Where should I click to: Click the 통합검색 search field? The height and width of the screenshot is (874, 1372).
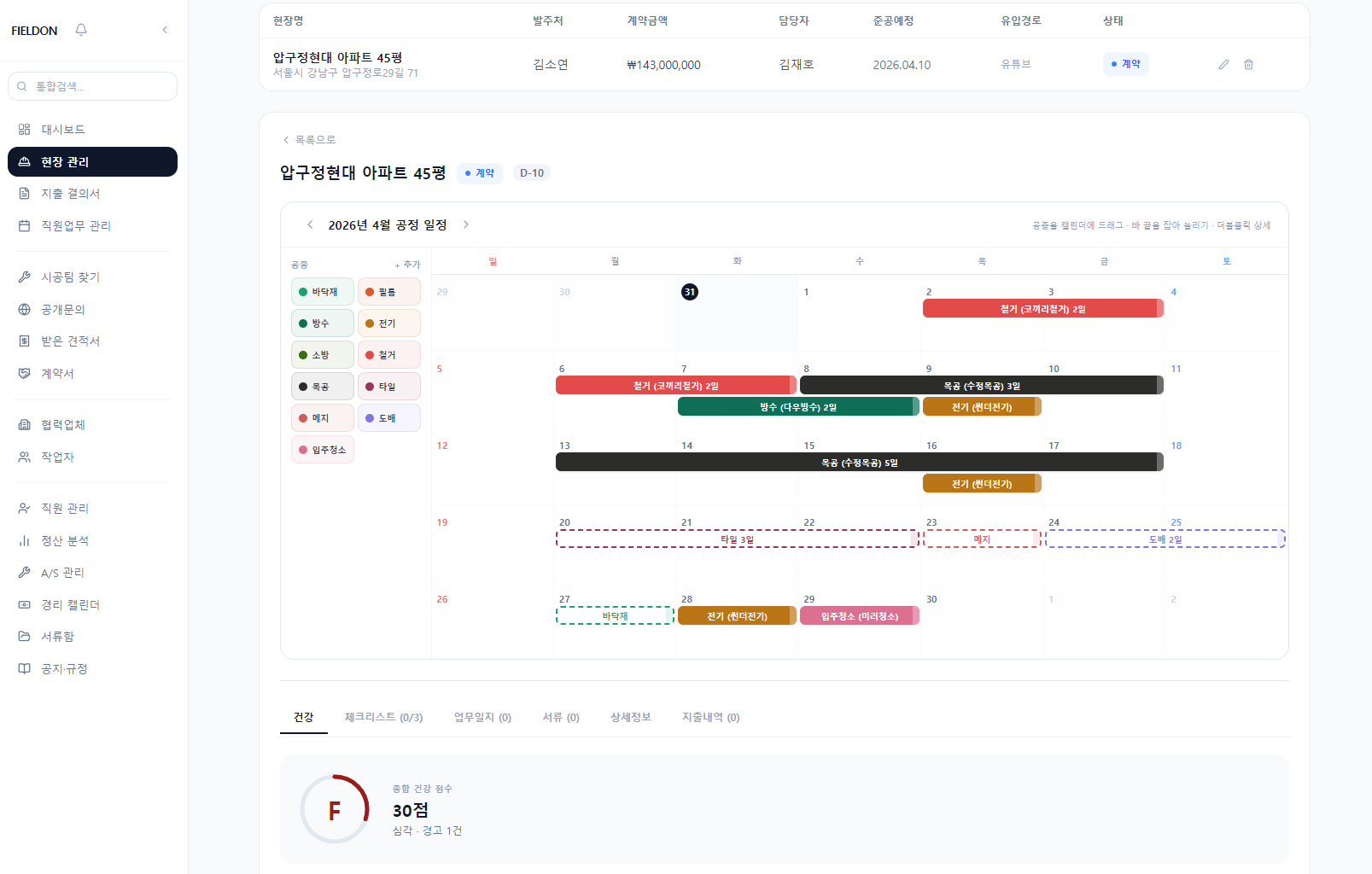pos(92,85)
